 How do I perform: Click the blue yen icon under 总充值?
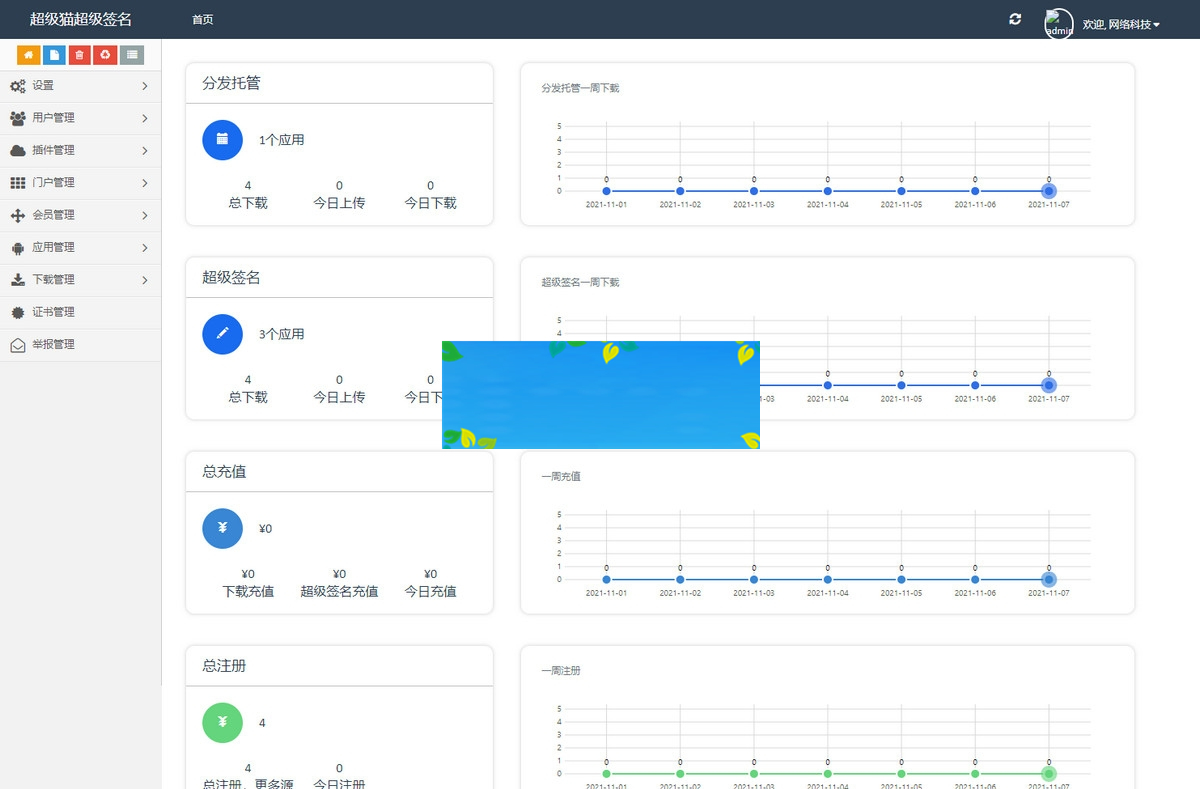tap(222, 528)
